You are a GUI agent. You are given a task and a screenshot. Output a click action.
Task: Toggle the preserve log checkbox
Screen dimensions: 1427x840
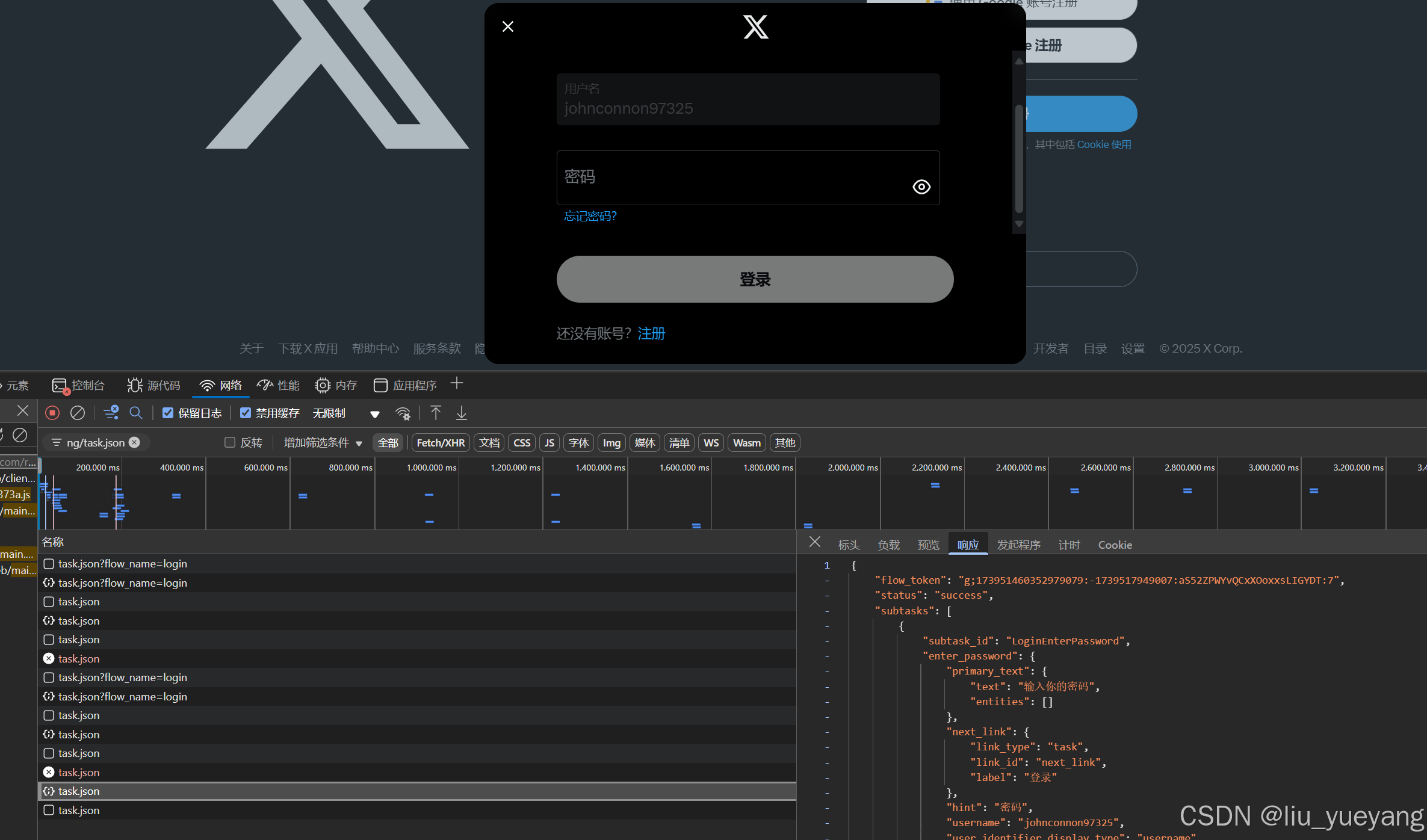(x=168, y=413)
